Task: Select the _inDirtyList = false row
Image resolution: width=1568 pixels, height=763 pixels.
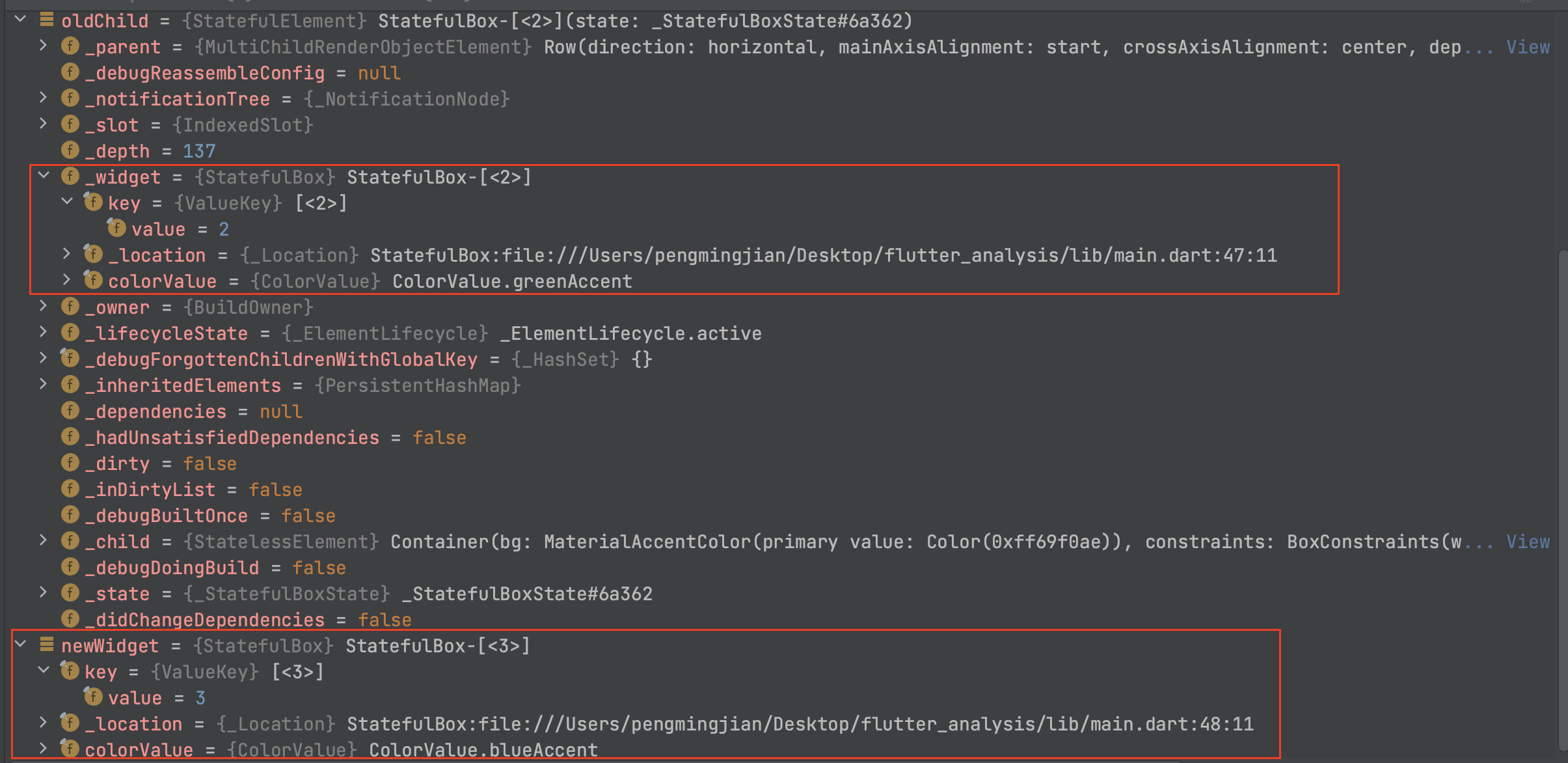Action: tap(781, 490)
